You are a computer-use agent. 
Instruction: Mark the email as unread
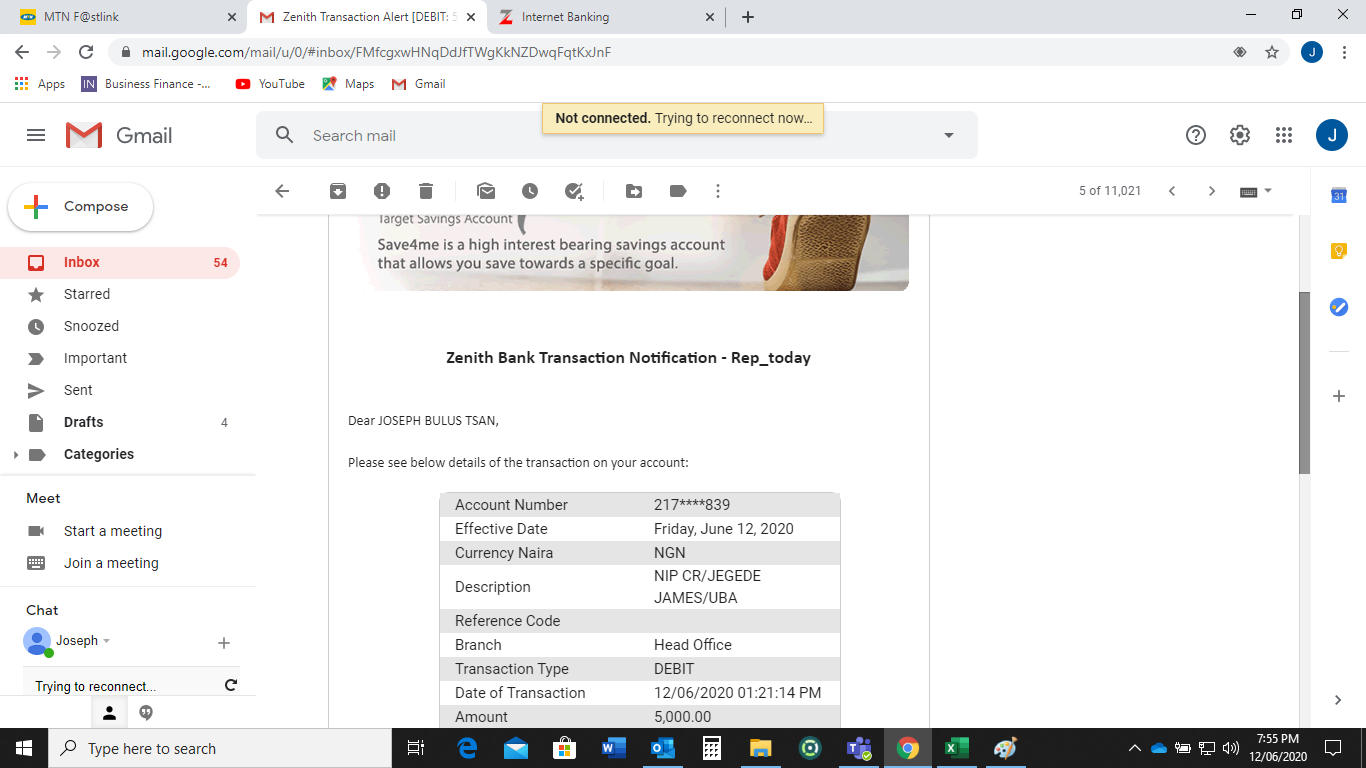coord(486,191)
